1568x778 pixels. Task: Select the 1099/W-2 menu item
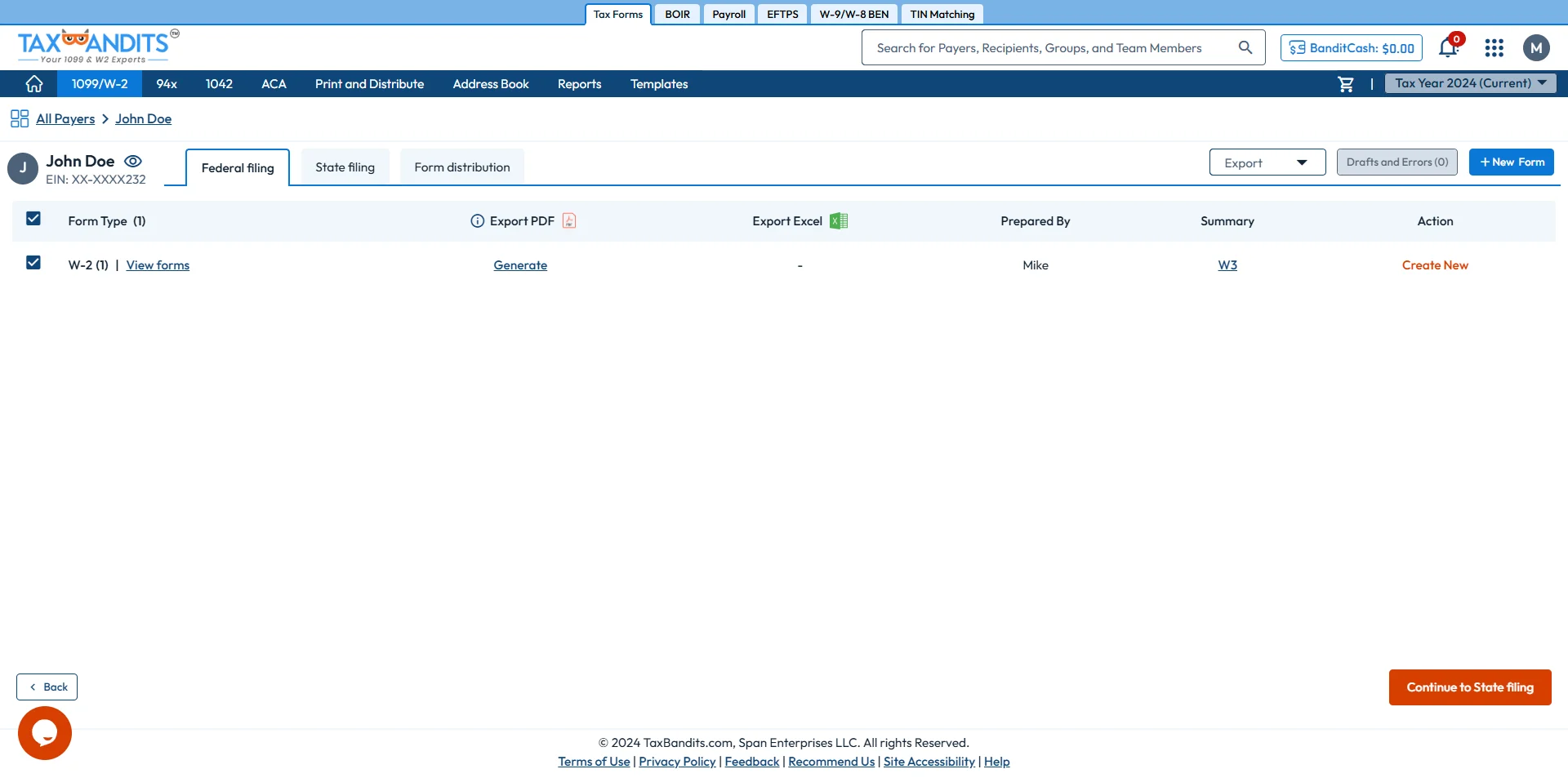(x=100, y=84)
